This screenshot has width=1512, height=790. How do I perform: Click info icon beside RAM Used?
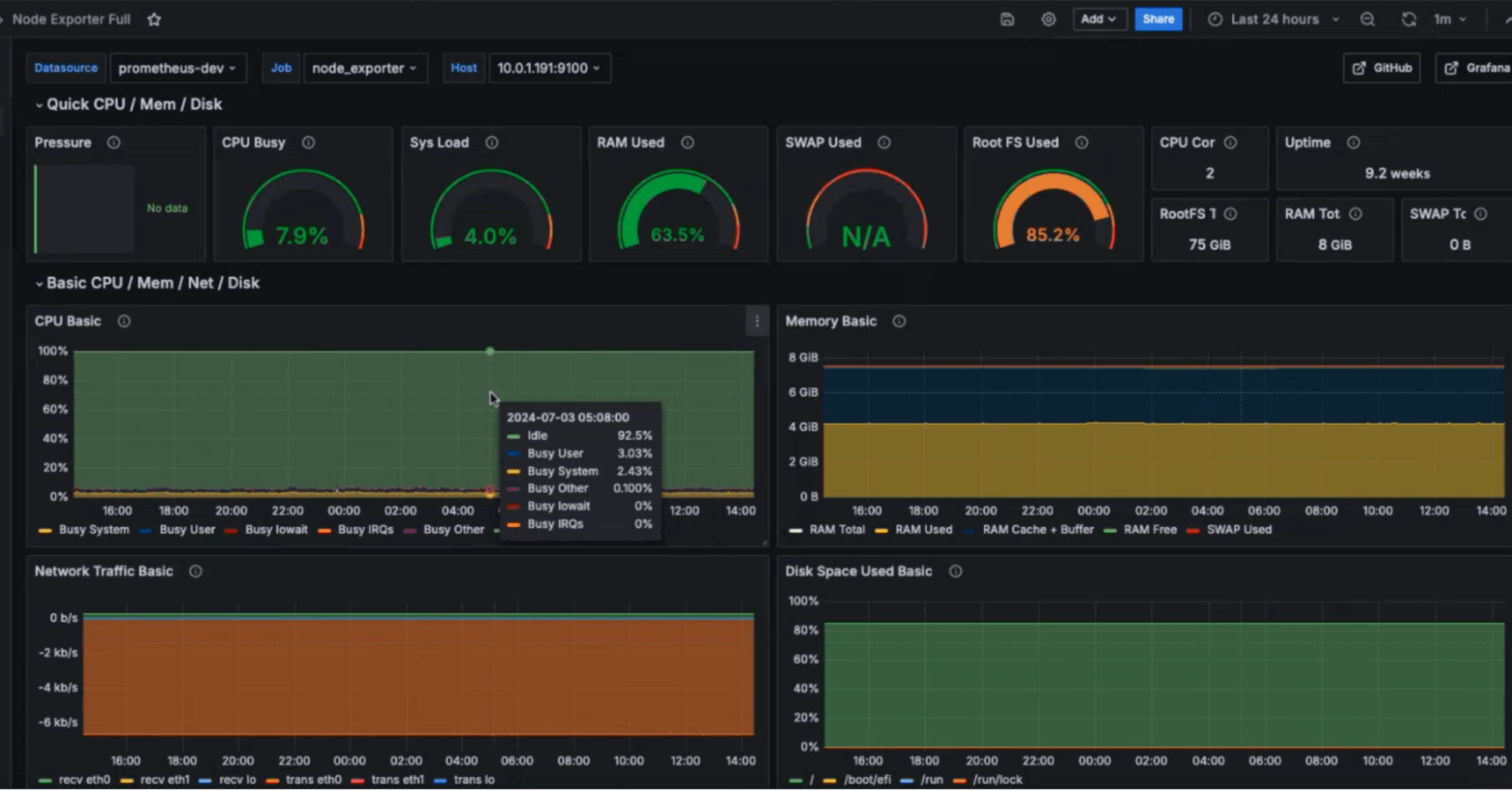tap(688, 143)
